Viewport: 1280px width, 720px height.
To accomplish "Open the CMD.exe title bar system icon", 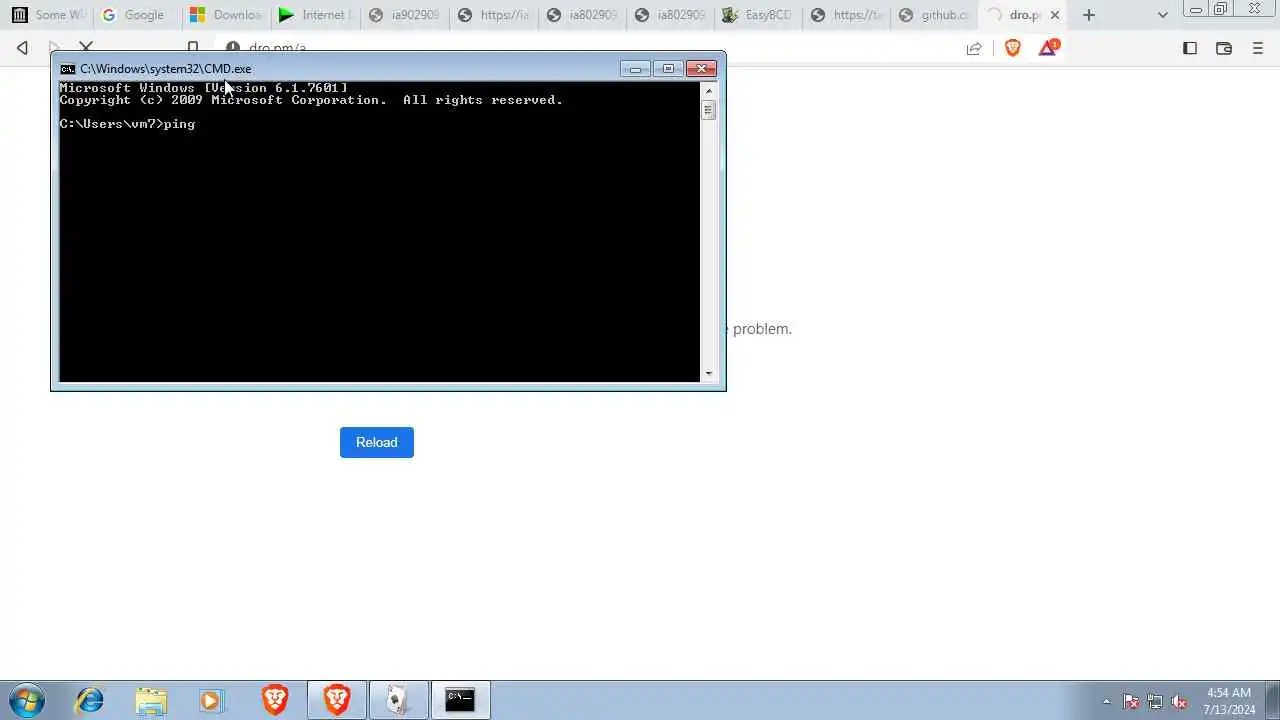I will [x=68, y=69].
